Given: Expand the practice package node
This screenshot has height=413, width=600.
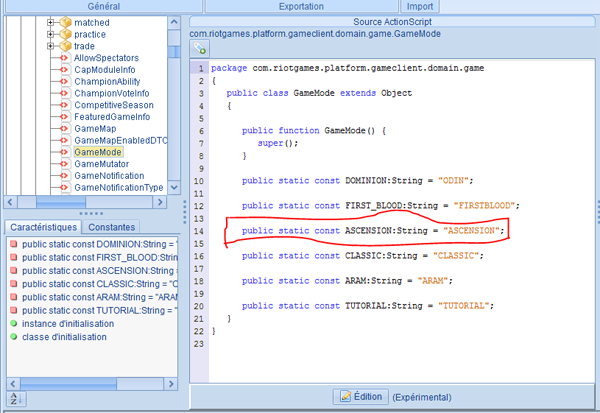Looking at the screenshot, I should coord(50,34).
